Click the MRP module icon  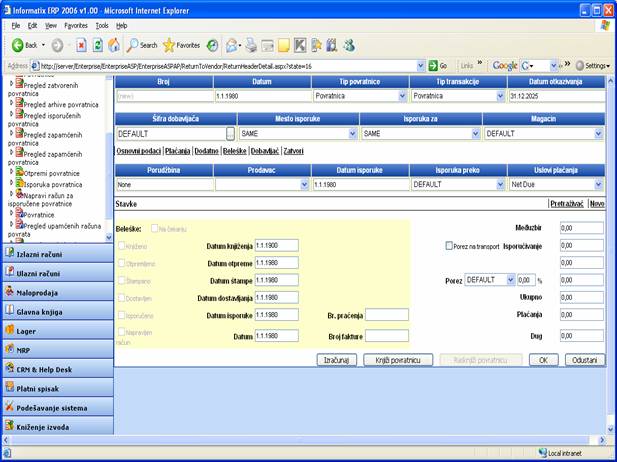coord(9,349)
